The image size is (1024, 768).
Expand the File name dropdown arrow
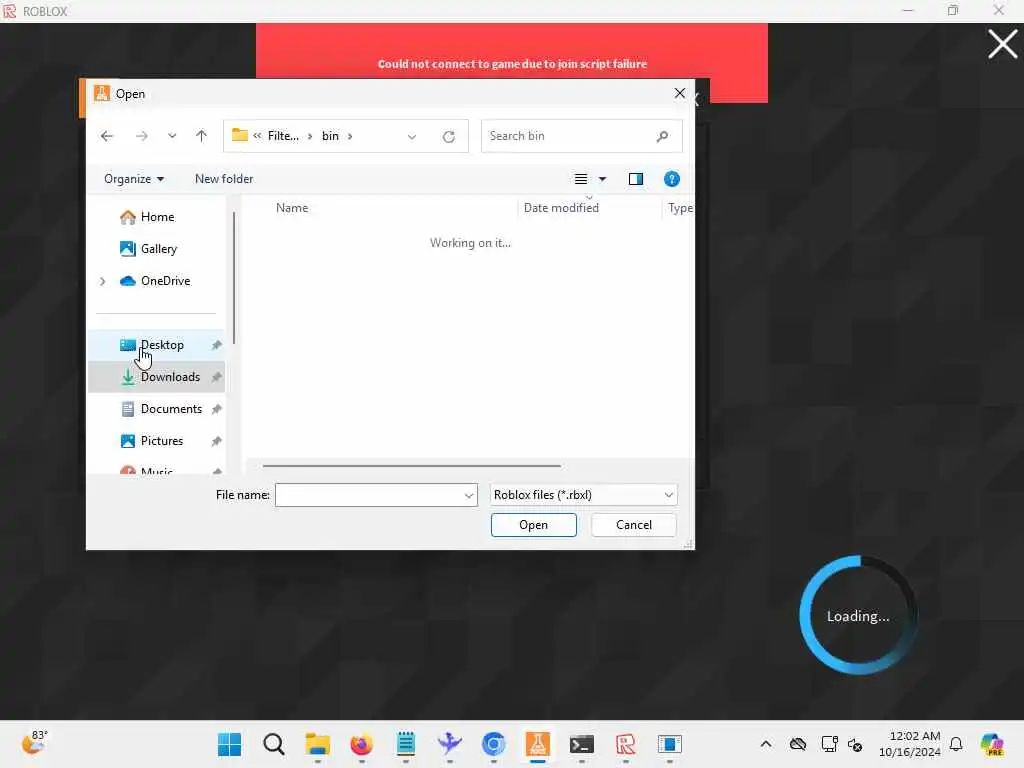pyautogui.click(x=469, y=495)
